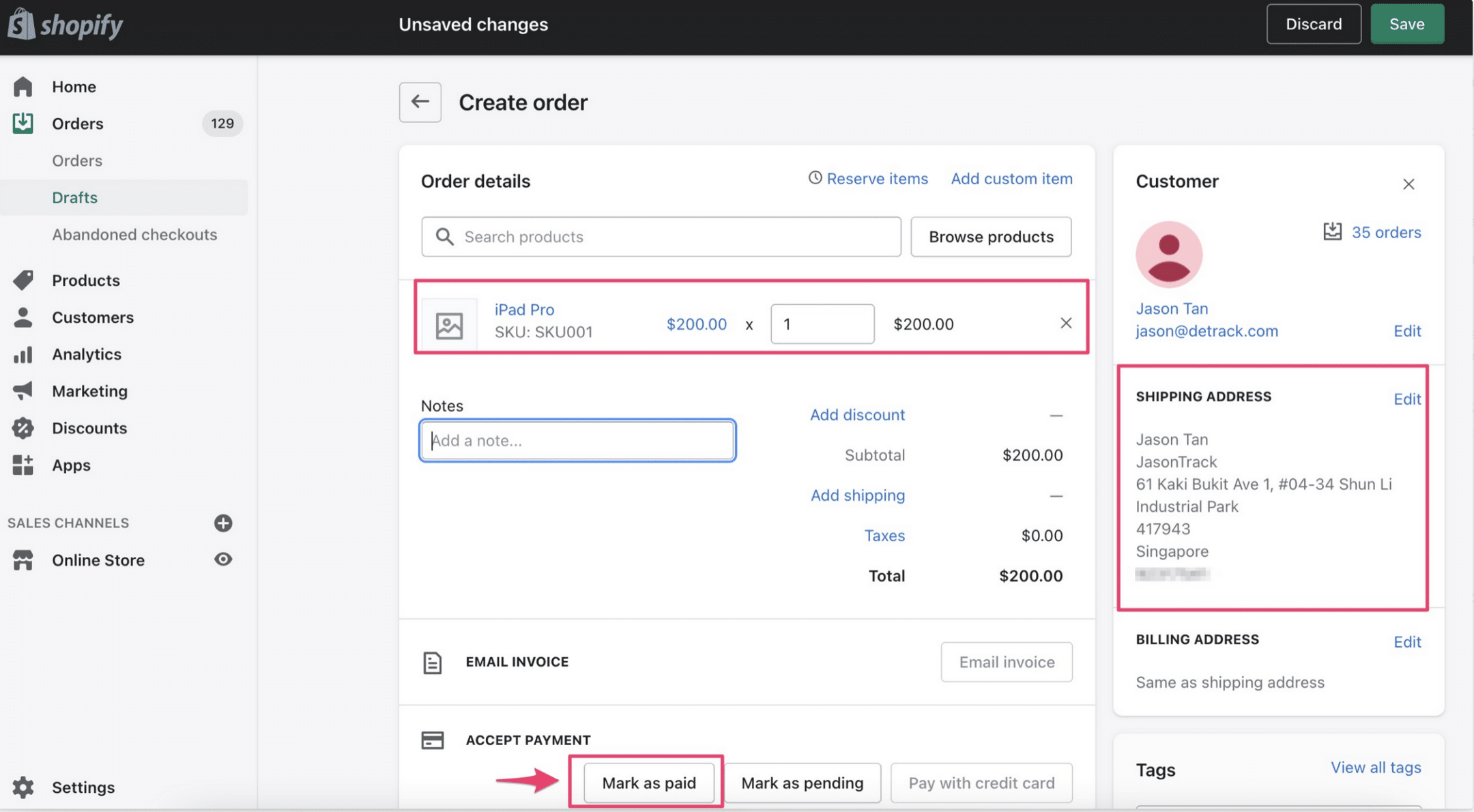Select Abandoned checkouts in Orders submenu
Viewport: 1474px width, 812px height.
pos(134,234)
